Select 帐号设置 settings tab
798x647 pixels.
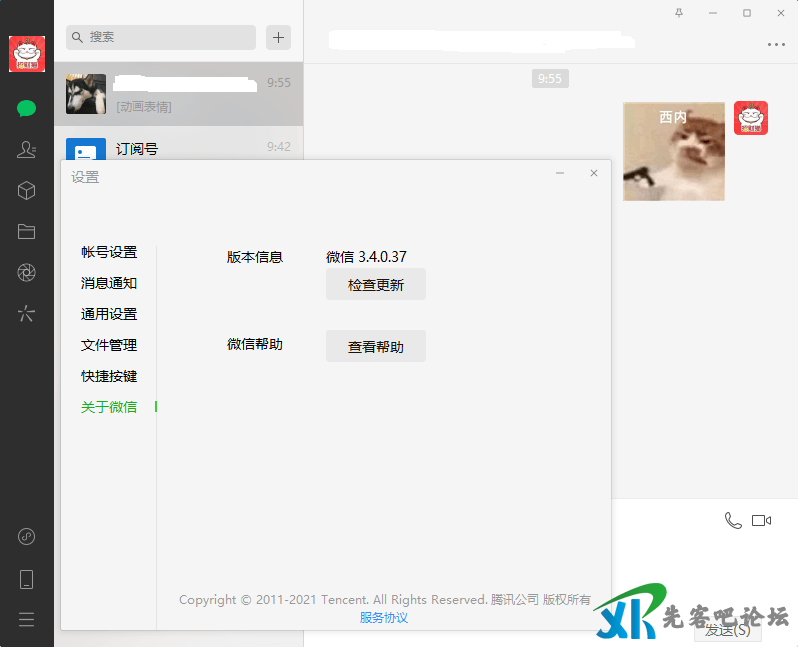(x=109, y=252)
